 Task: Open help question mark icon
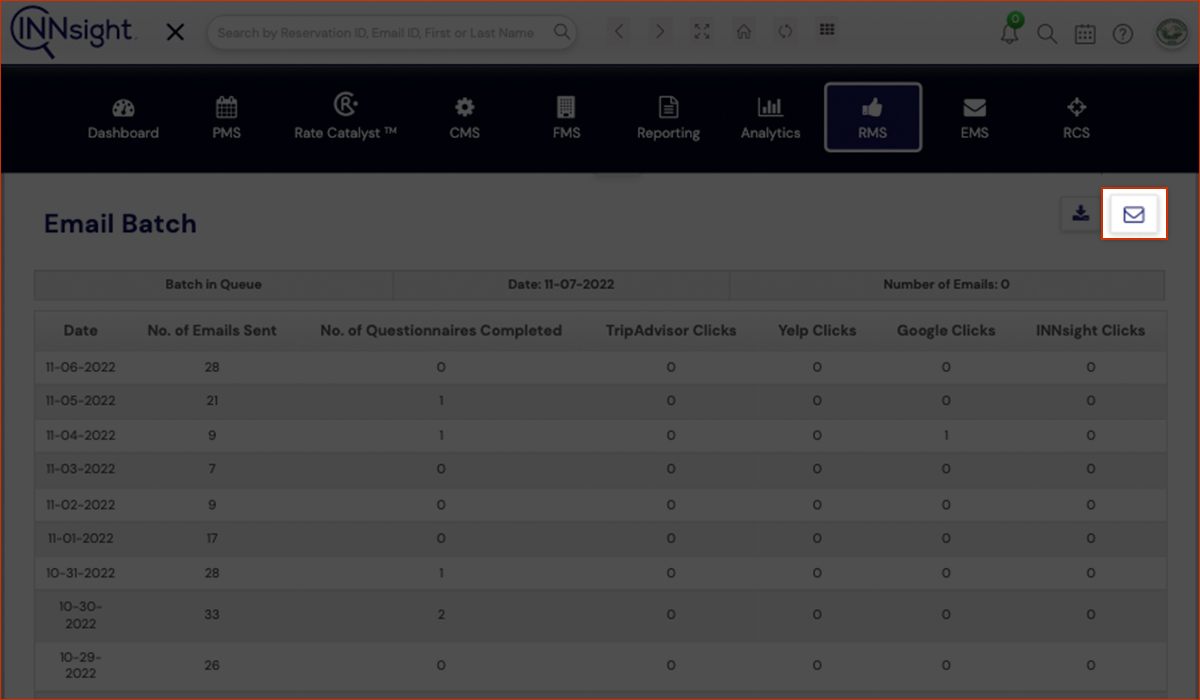[x=1123, y=34]
